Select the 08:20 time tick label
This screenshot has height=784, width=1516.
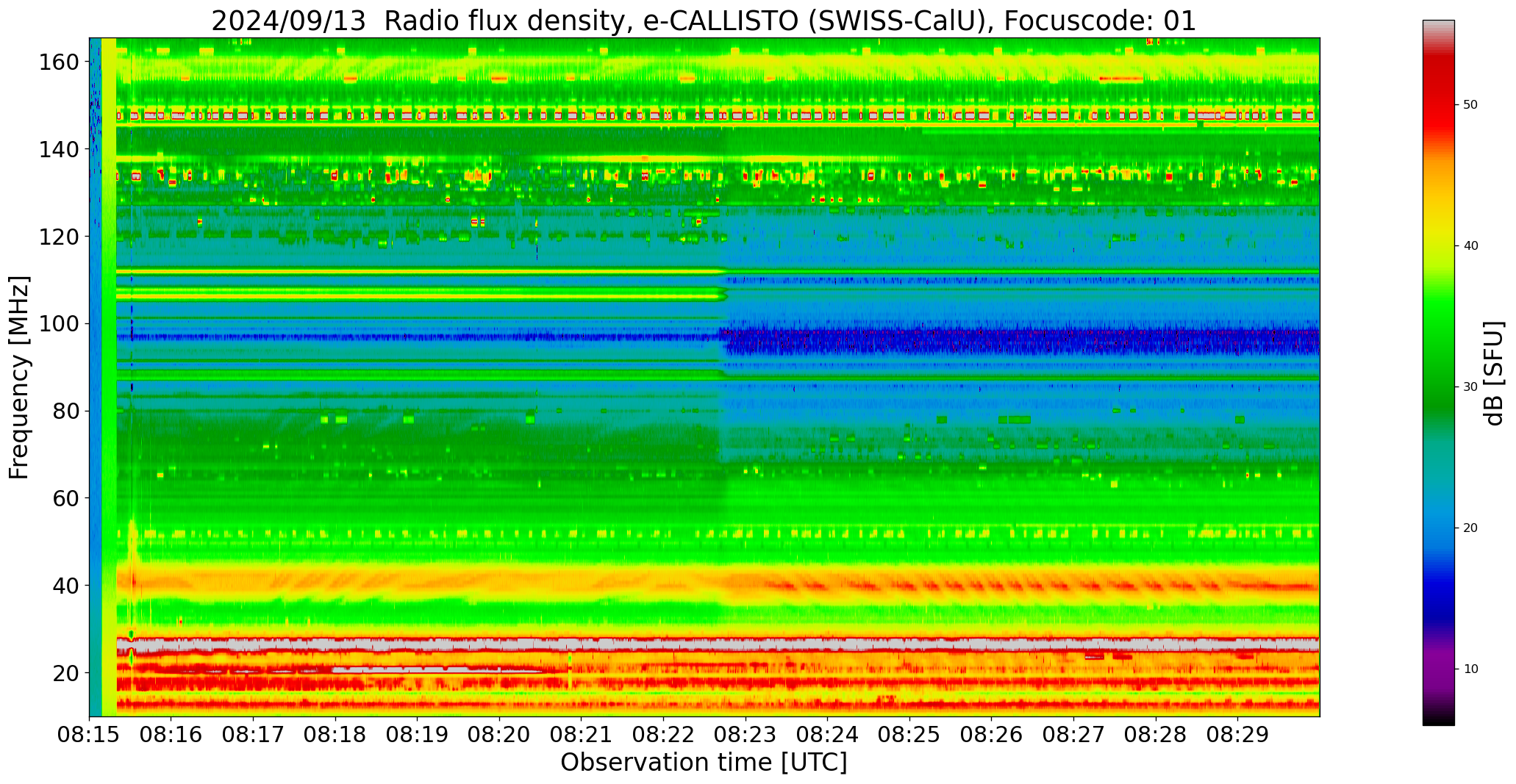click(x=499, y=735)
